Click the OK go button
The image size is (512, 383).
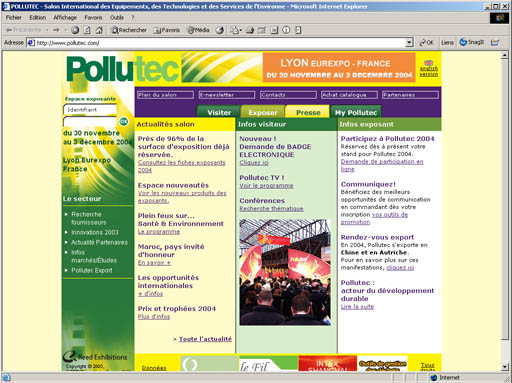click(427, 42)
